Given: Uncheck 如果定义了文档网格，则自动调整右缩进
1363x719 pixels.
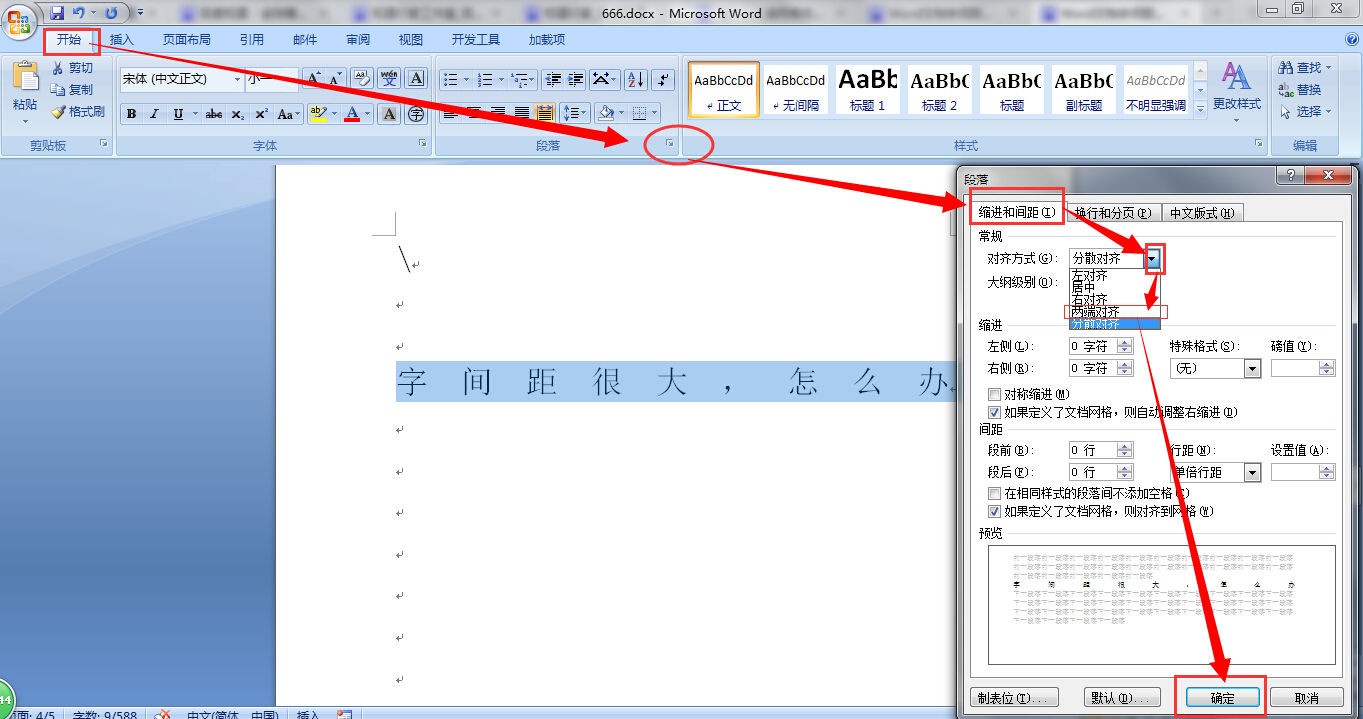Looking at the screenshot, I should point(994,412).
